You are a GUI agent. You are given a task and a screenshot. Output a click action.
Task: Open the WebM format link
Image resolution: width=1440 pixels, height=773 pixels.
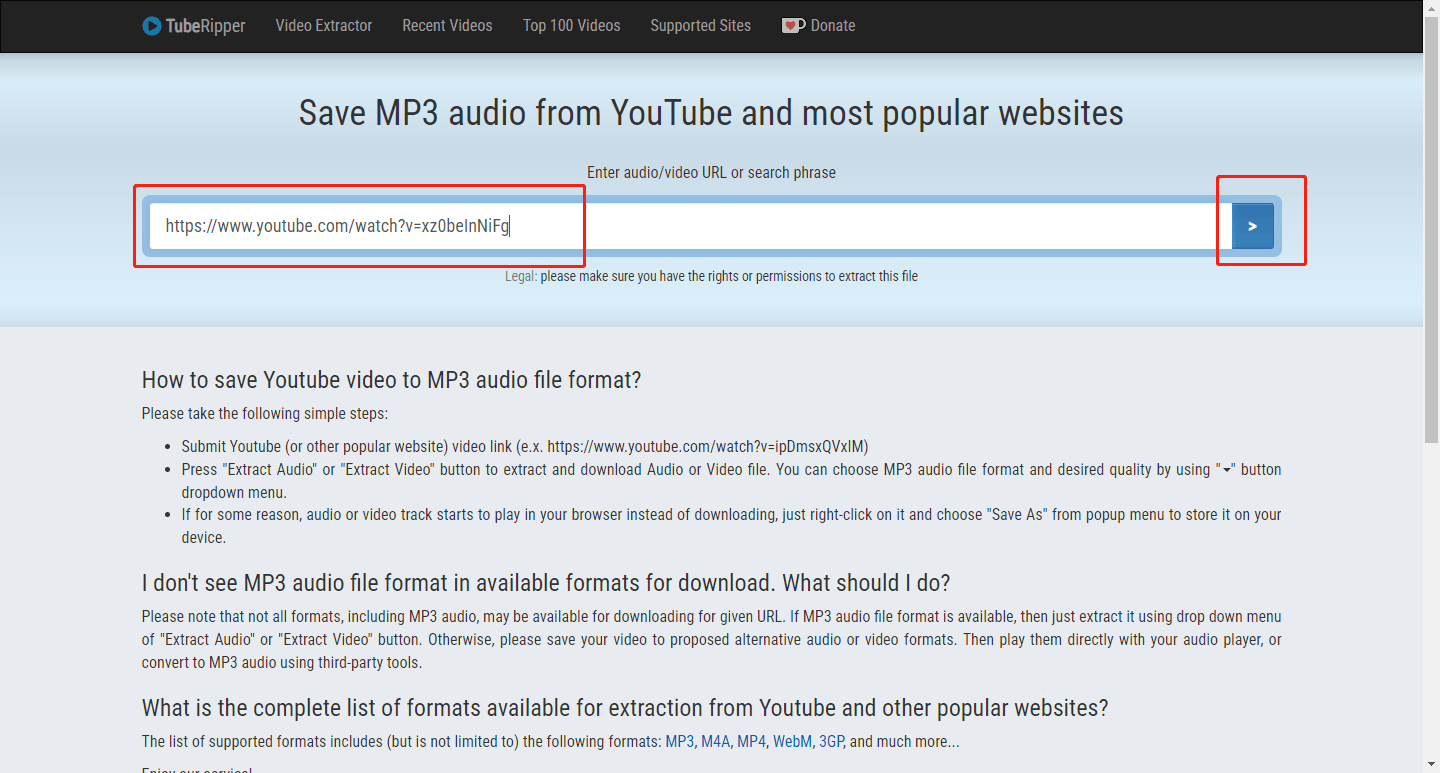point(792,742)
